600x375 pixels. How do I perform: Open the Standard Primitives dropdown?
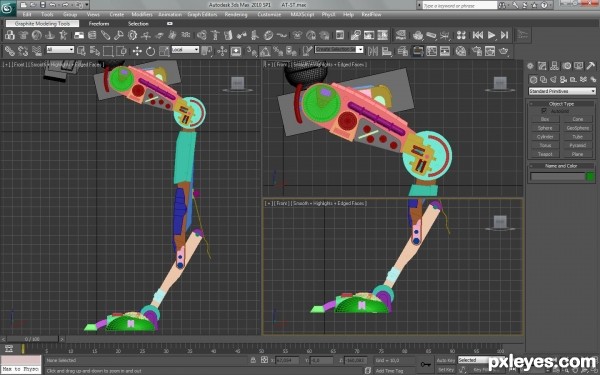562,91
